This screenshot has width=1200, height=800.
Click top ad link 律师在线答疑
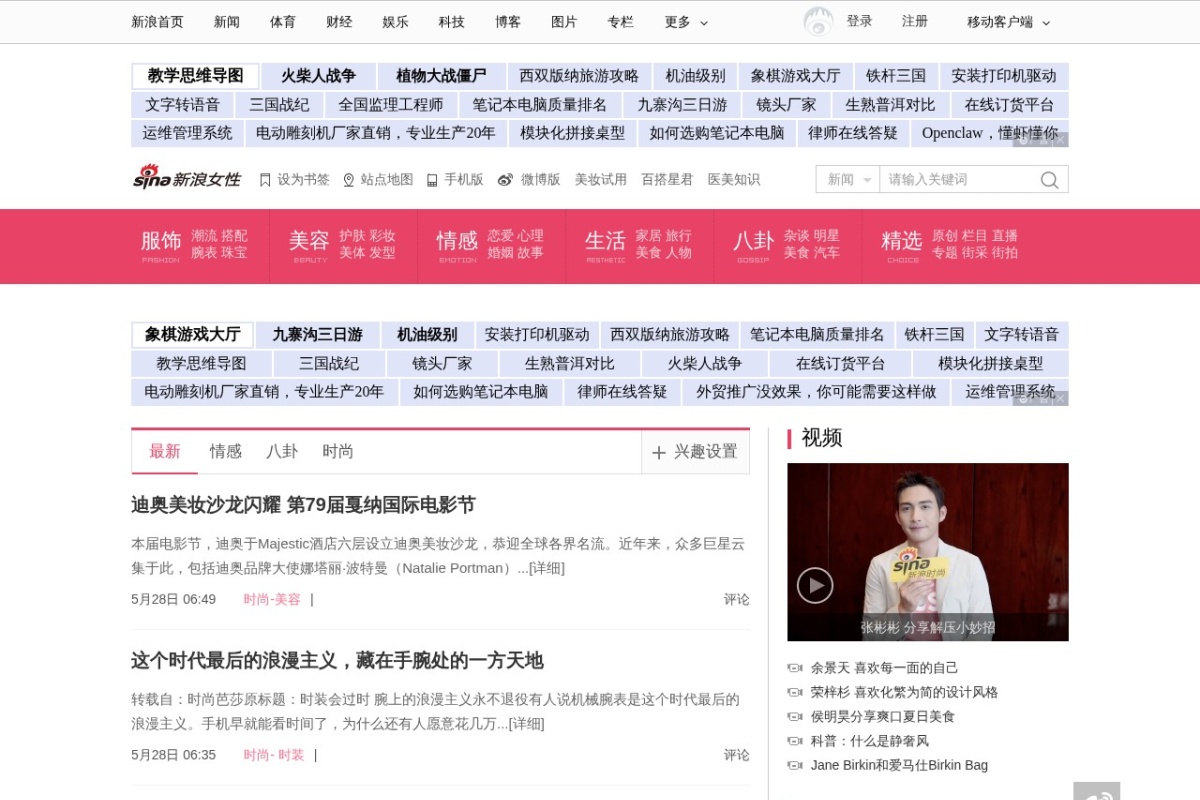(853, 133)
